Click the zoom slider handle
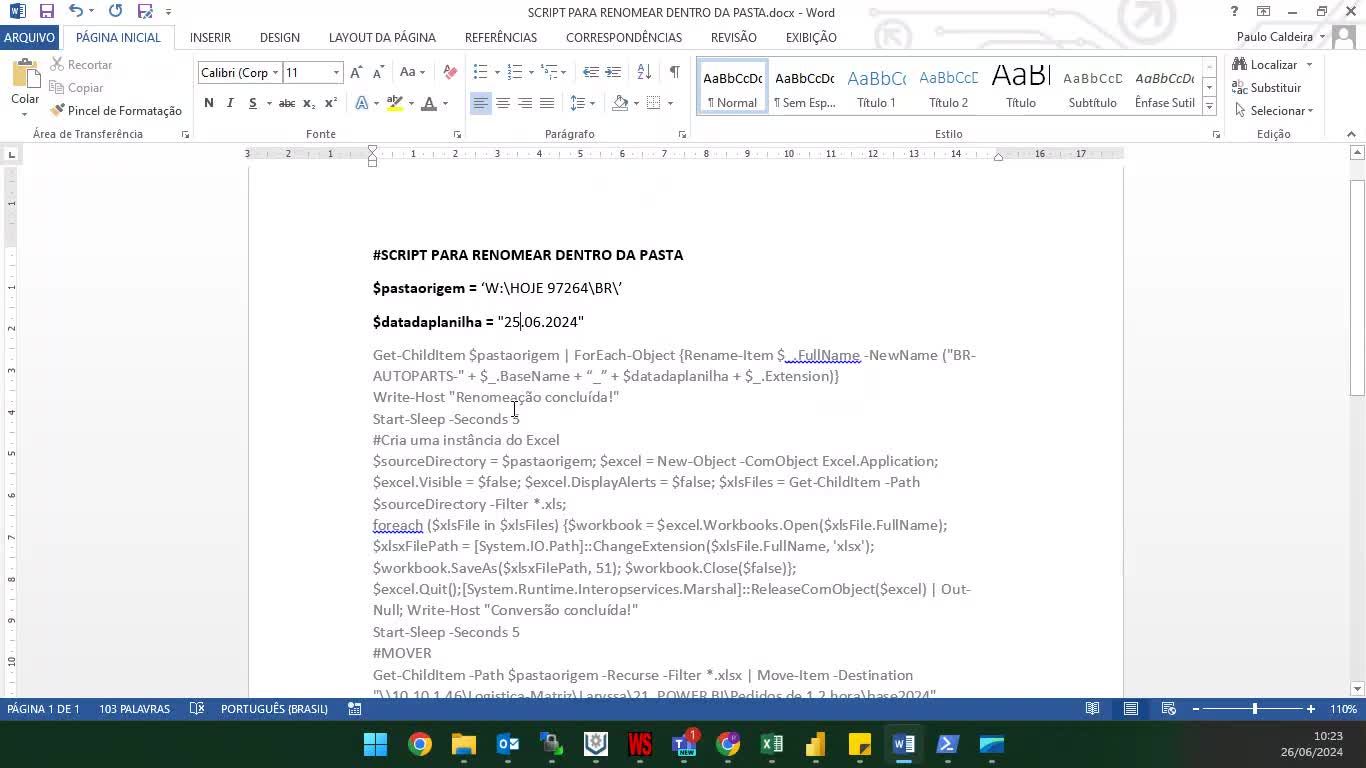Screen dimensions: 1366x768 click(1254, 709)
